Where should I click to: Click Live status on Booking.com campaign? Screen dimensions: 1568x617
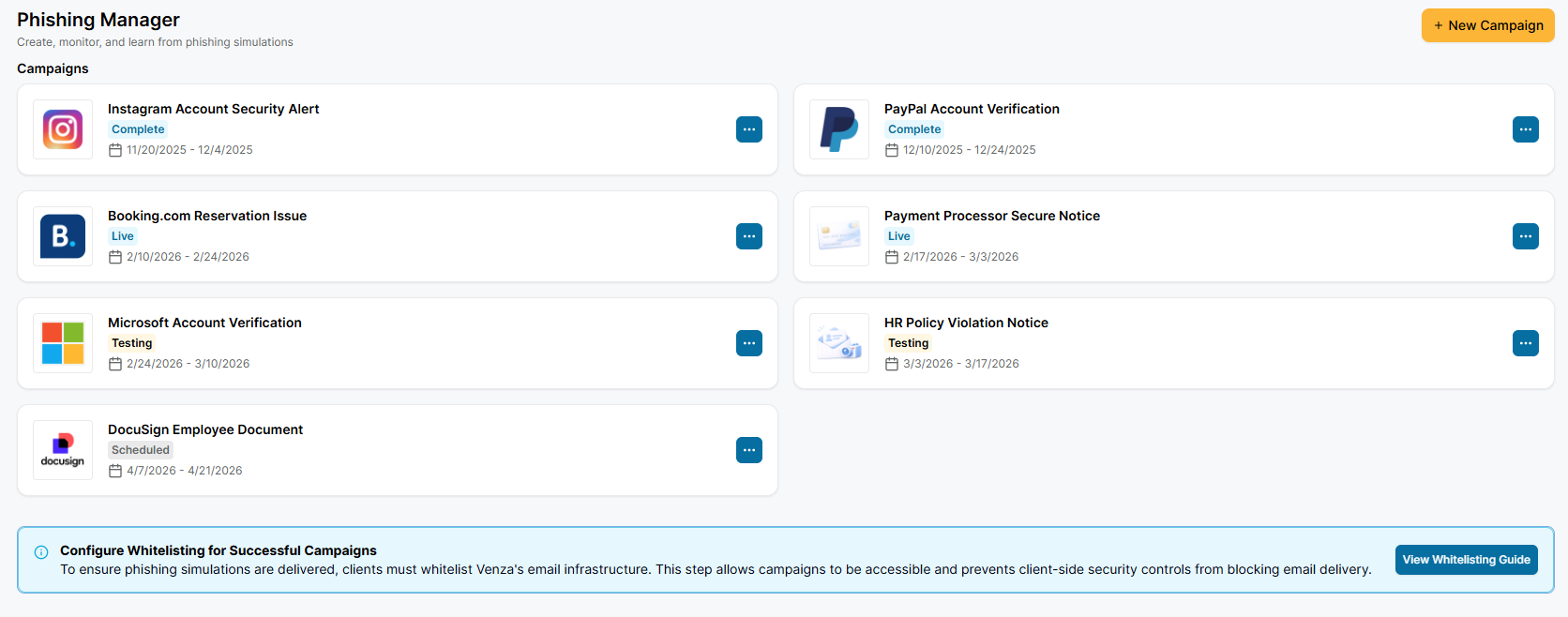pyautogui.click(x=123, y=236)
